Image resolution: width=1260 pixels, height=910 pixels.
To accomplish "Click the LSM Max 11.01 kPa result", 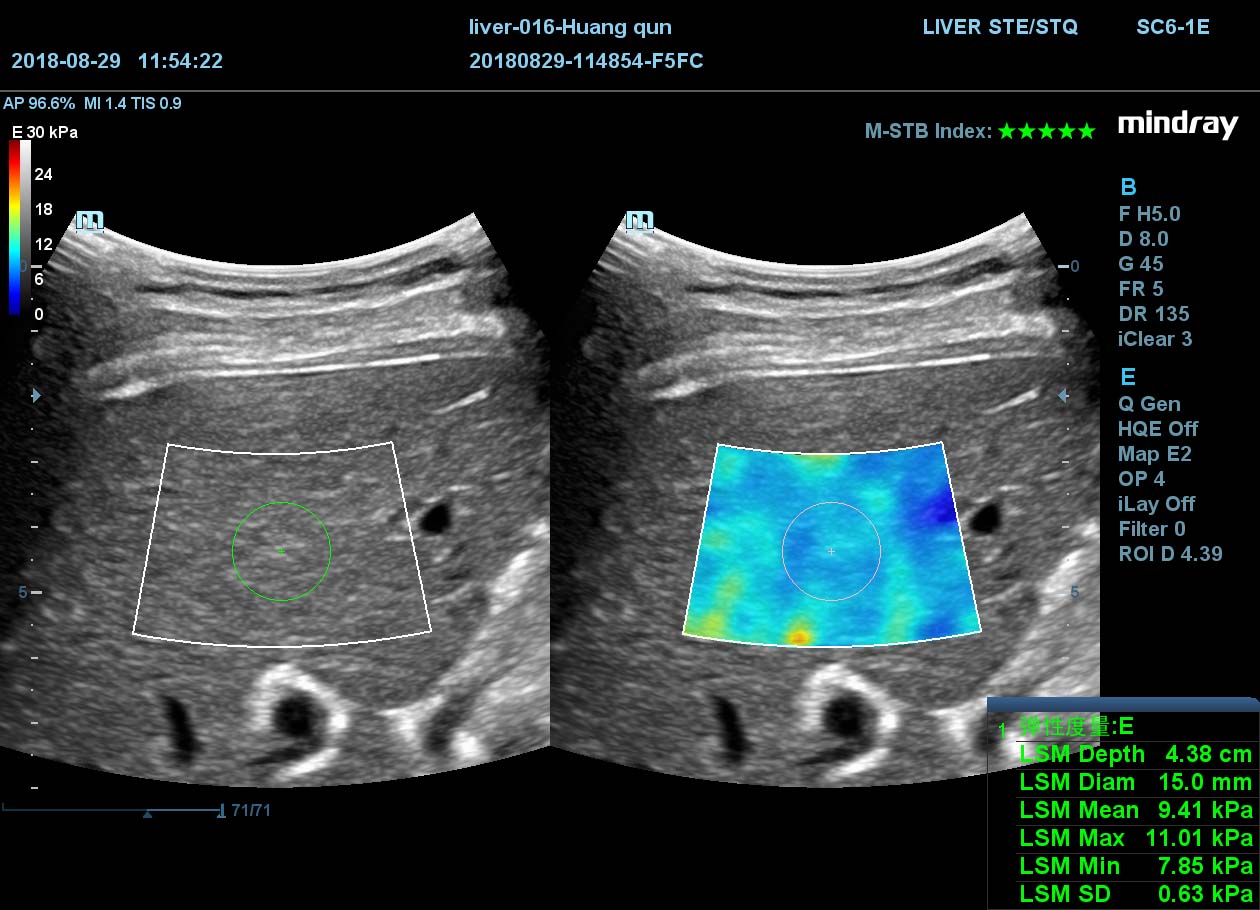I will pos(1135,838).
